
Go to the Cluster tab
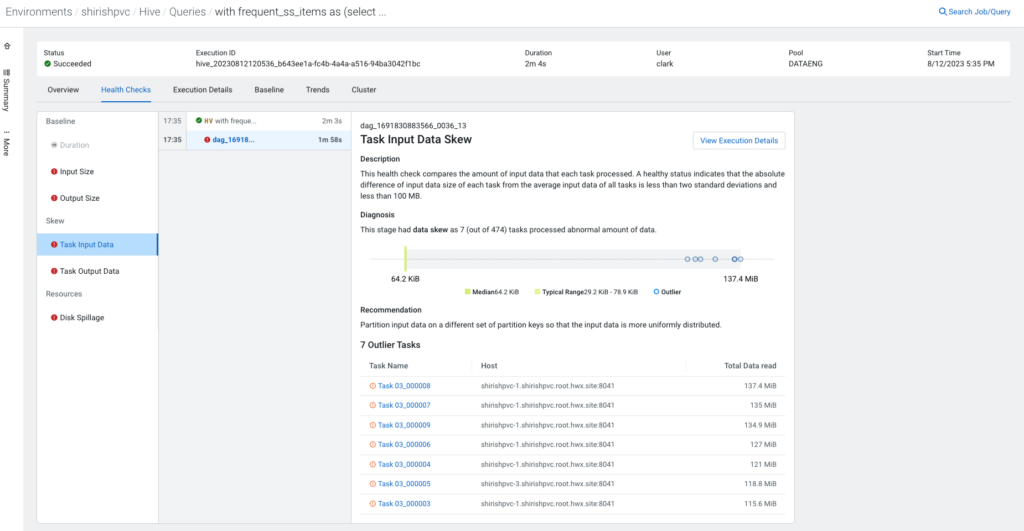point(364,90)
